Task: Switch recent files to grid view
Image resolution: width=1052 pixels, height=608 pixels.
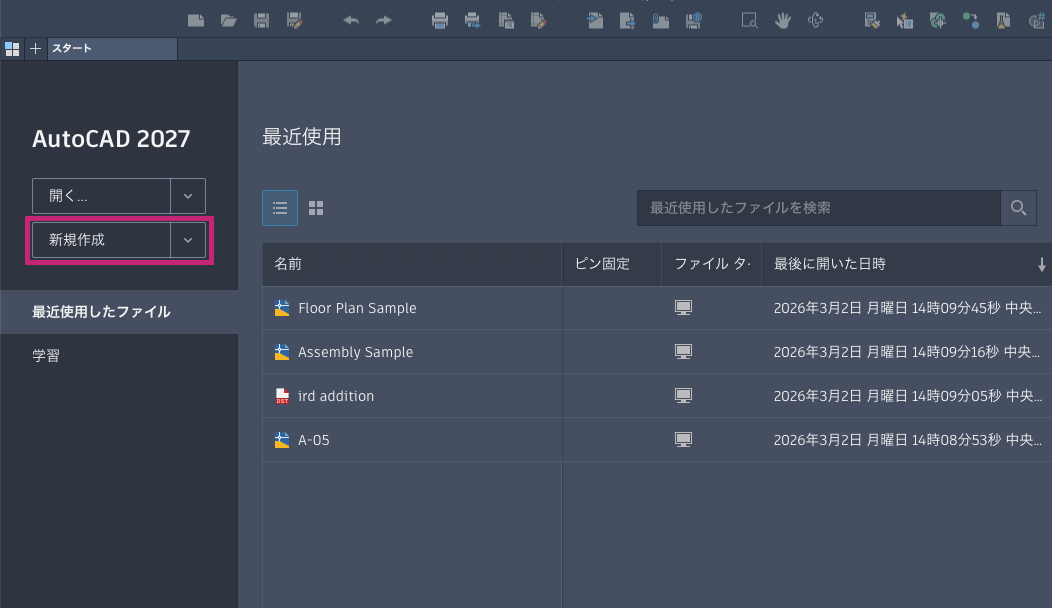Action: pyautogui.click(x=316, y=208)
